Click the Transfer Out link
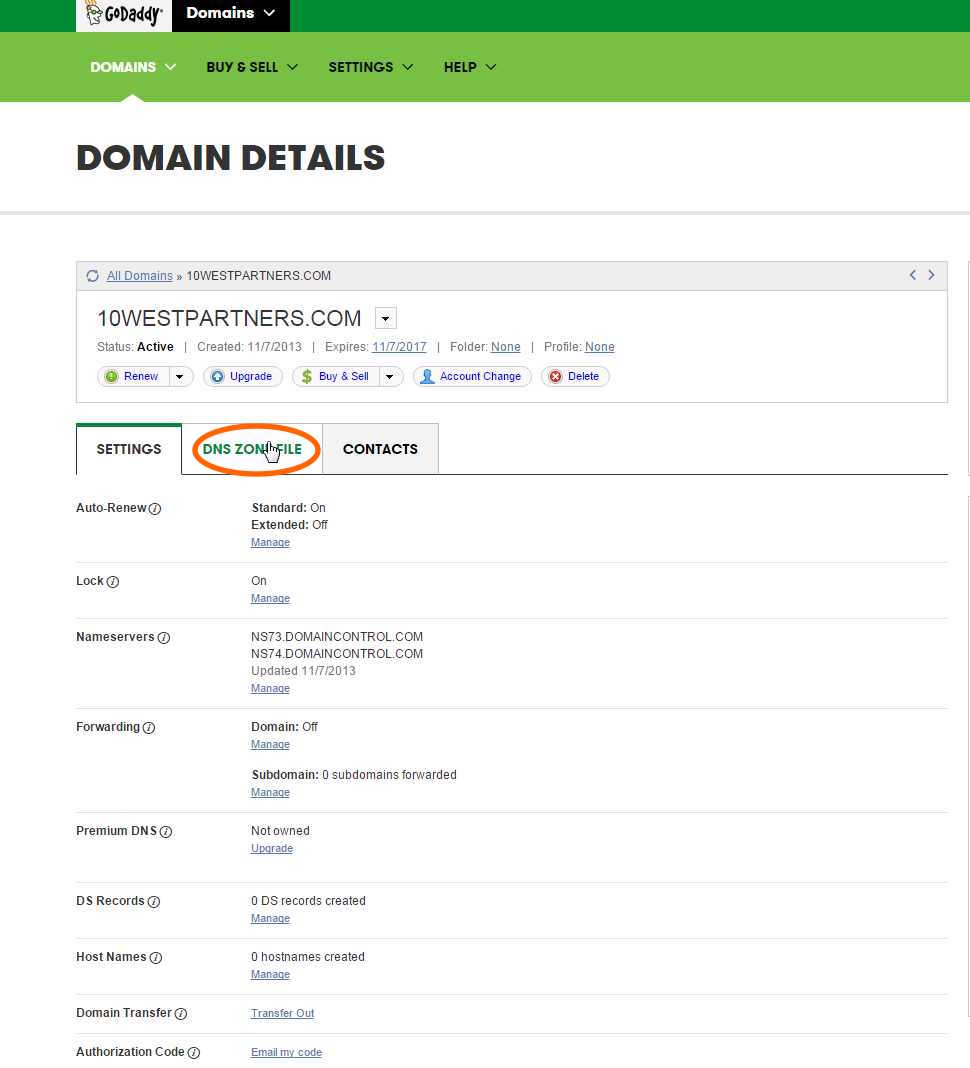 point(282,1013)
